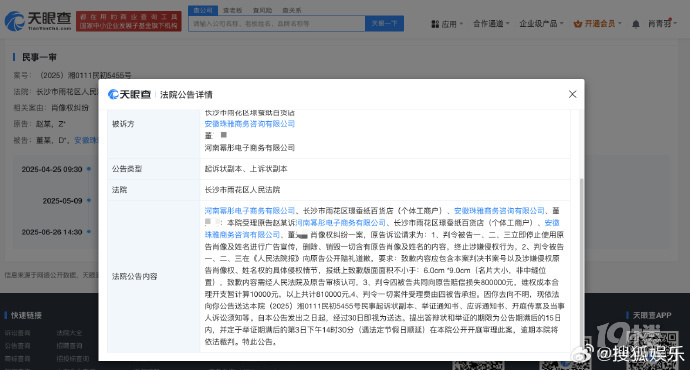690x370 pixels.
Task: Open the 招投标查询 footer link
Action: 73,359
